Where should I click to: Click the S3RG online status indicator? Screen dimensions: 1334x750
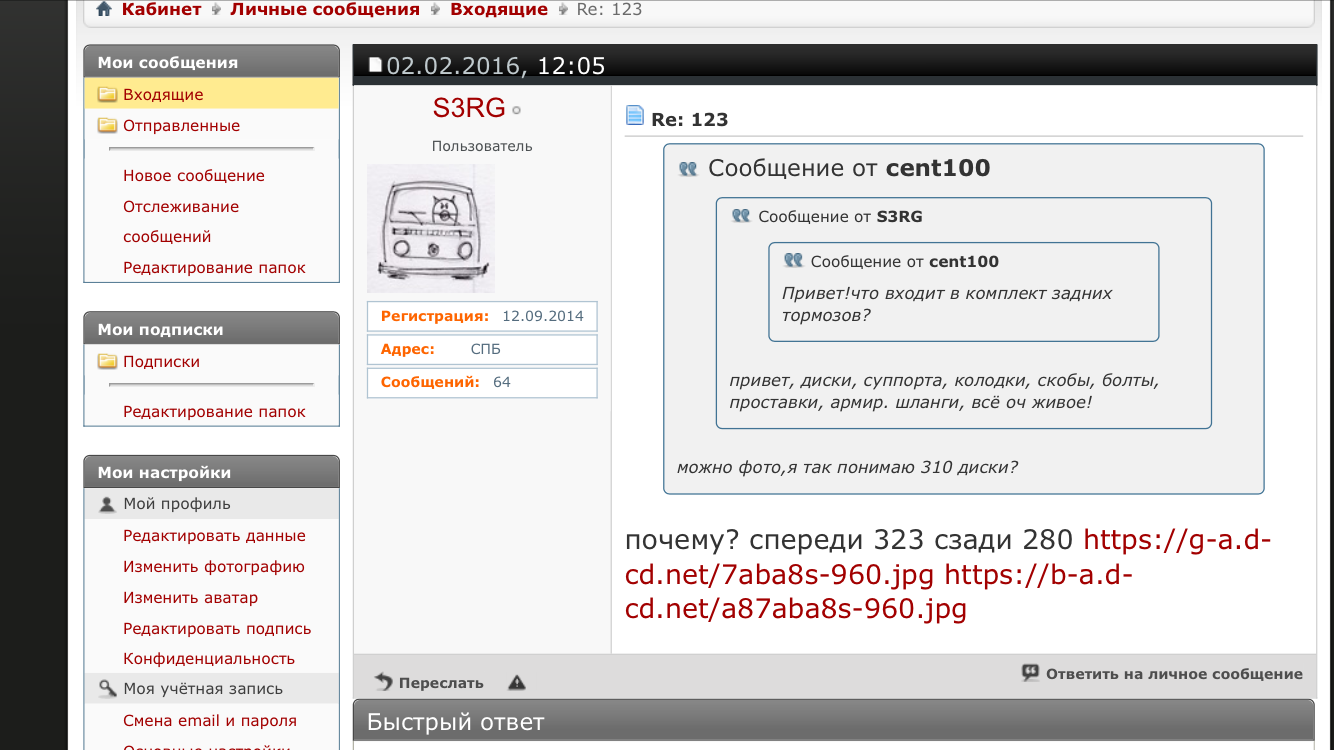click(x=517, y=110)
